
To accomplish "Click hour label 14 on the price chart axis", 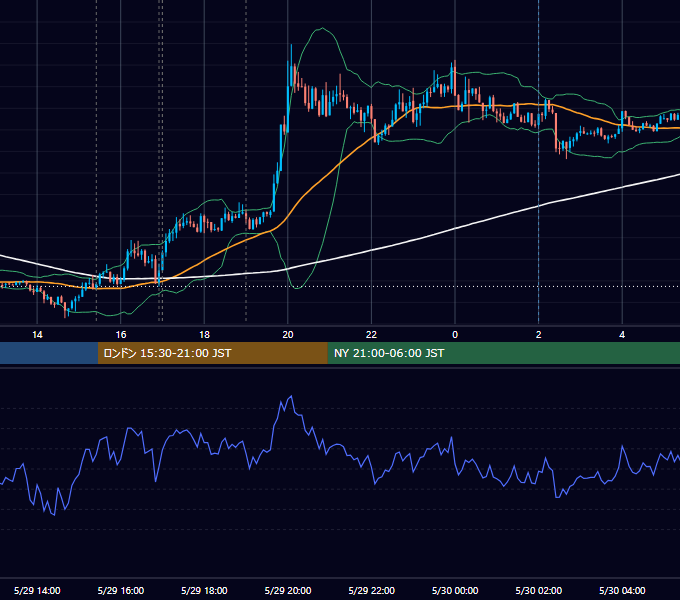I will click(37, 335).
